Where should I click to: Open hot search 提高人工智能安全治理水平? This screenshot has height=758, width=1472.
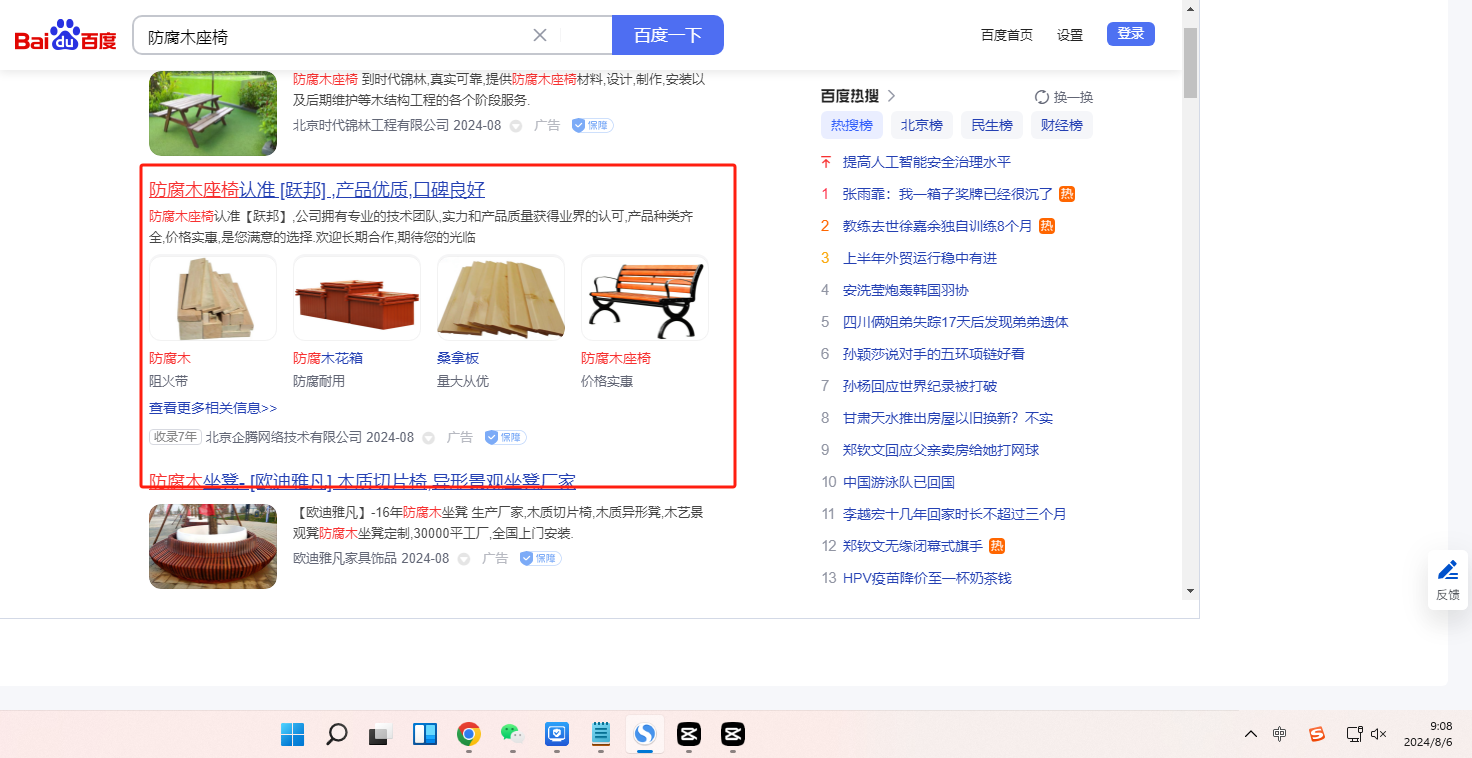[927, 162]
